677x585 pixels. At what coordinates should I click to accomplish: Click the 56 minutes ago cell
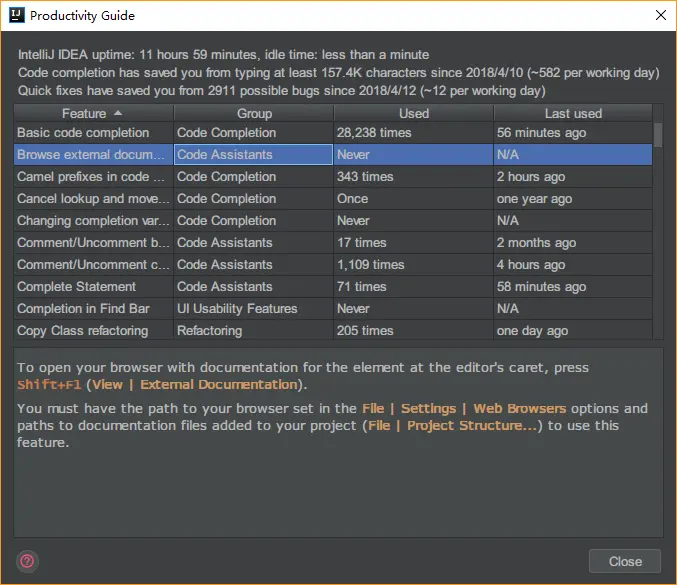point(573,133)
